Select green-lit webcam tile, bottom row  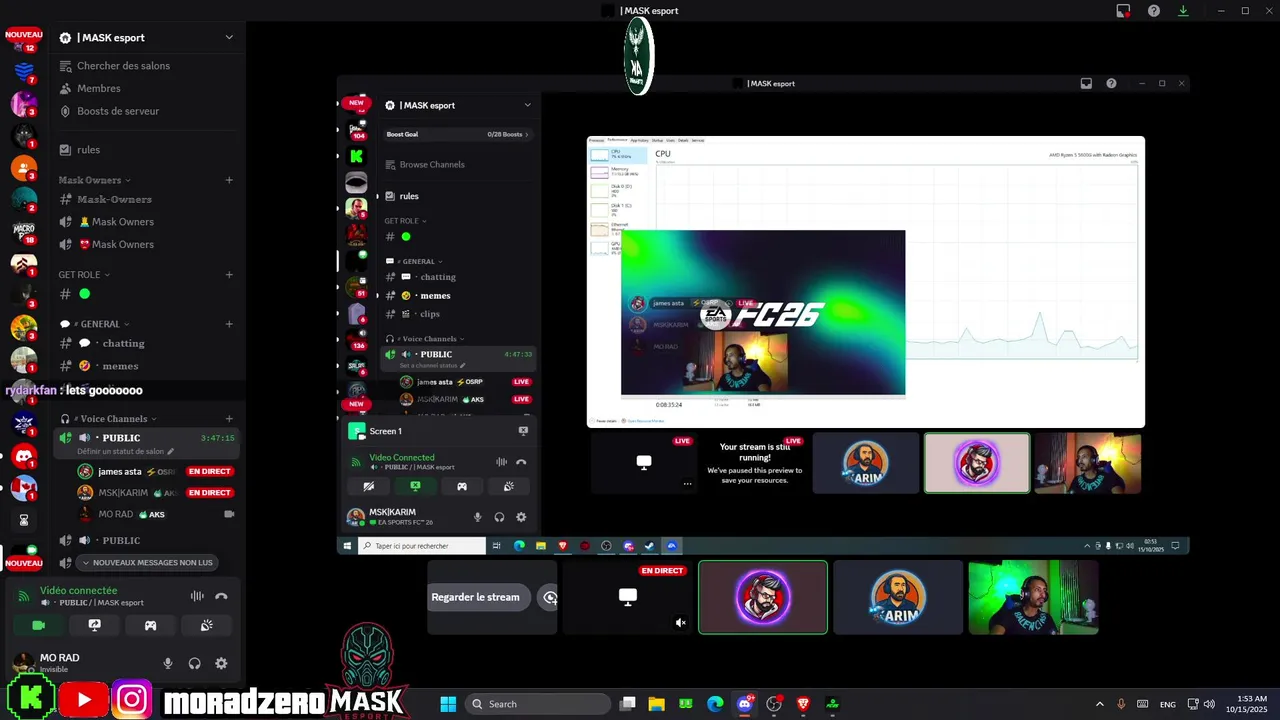(x=1033, y=597)
